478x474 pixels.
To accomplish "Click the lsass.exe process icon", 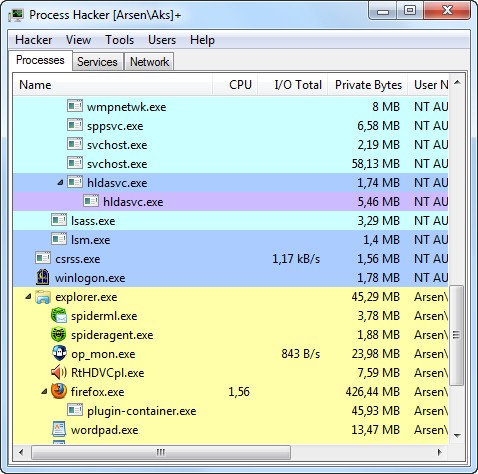I will (59, 220).
